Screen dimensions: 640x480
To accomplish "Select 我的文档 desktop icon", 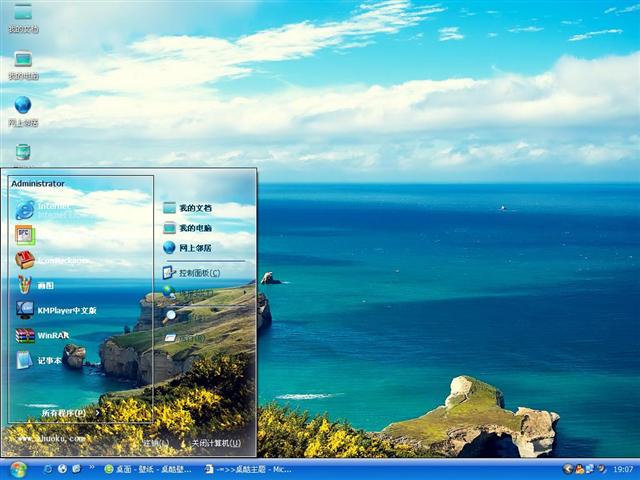I will point(23,18).
